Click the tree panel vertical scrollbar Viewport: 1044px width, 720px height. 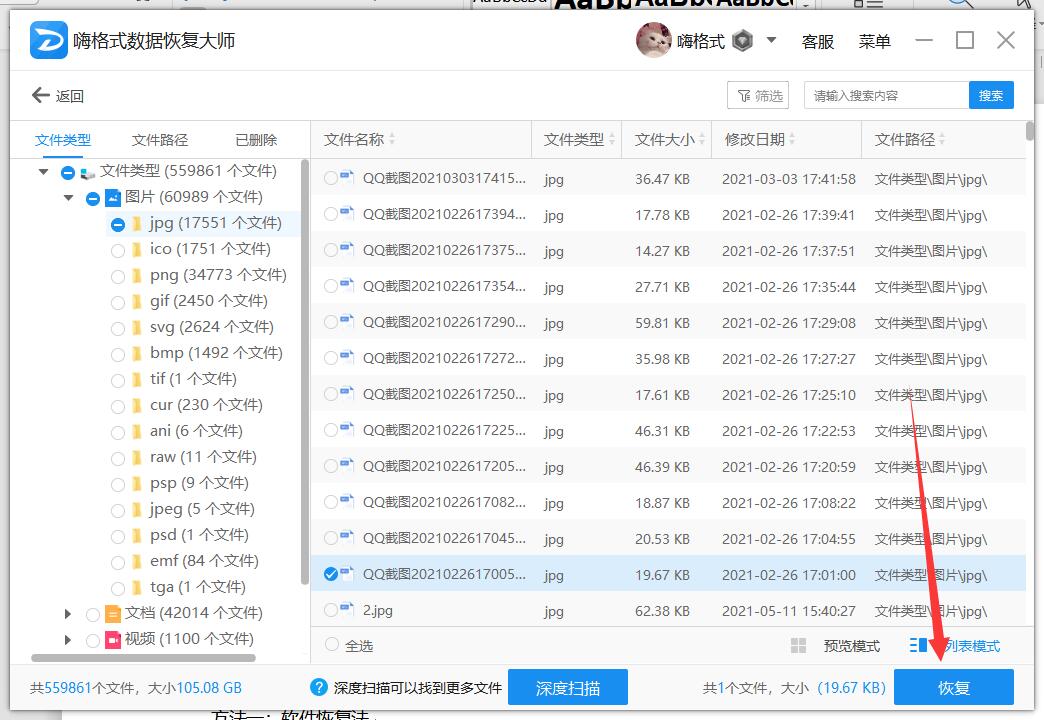tap(304, 372)
